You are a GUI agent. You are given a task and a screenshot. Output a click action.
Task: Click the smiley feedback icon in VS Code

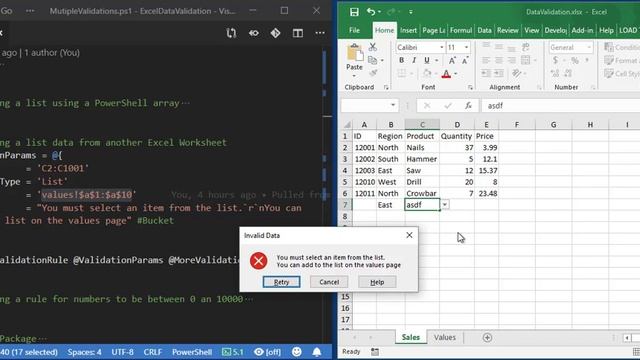pos(297,352)
